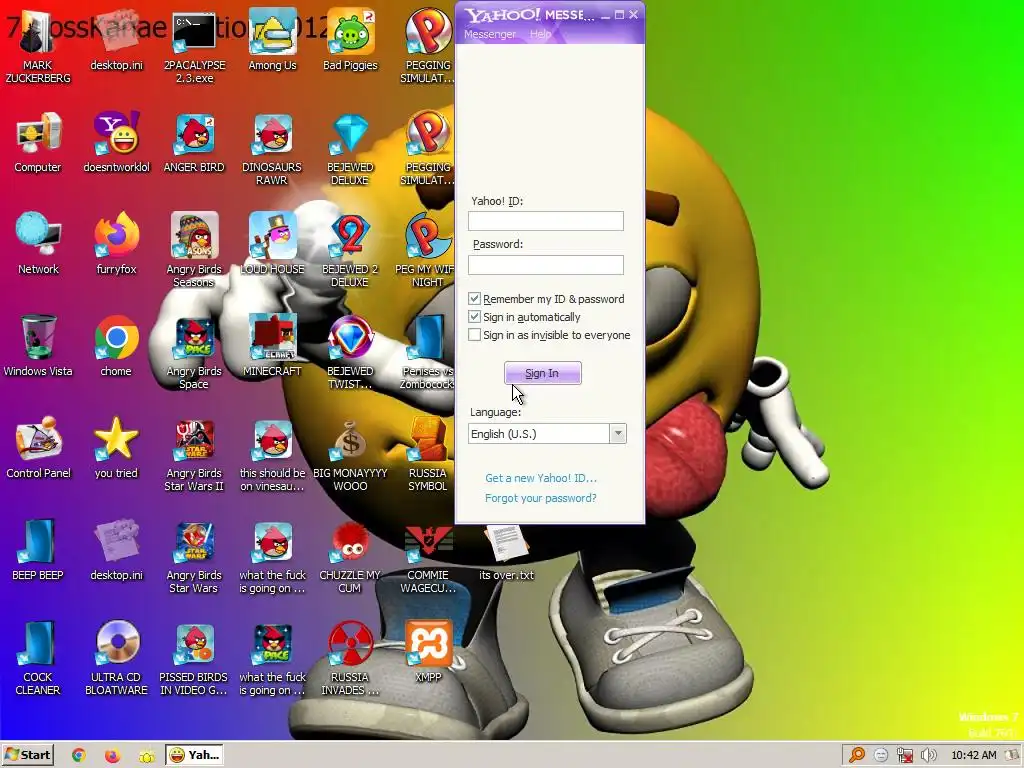Screen dimensions: 1024x768
Task: Open the BEJEWED DELUXE shortcut
Action: (350, 149)
